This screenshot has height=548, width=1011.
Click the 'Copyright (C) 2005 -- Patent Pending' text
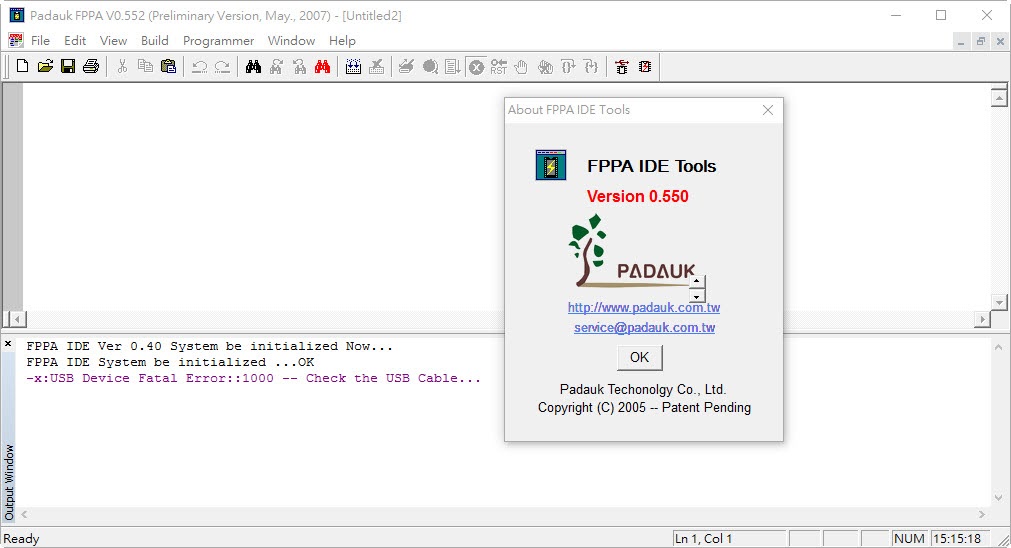pyautogui.click(x=645, y=407)
